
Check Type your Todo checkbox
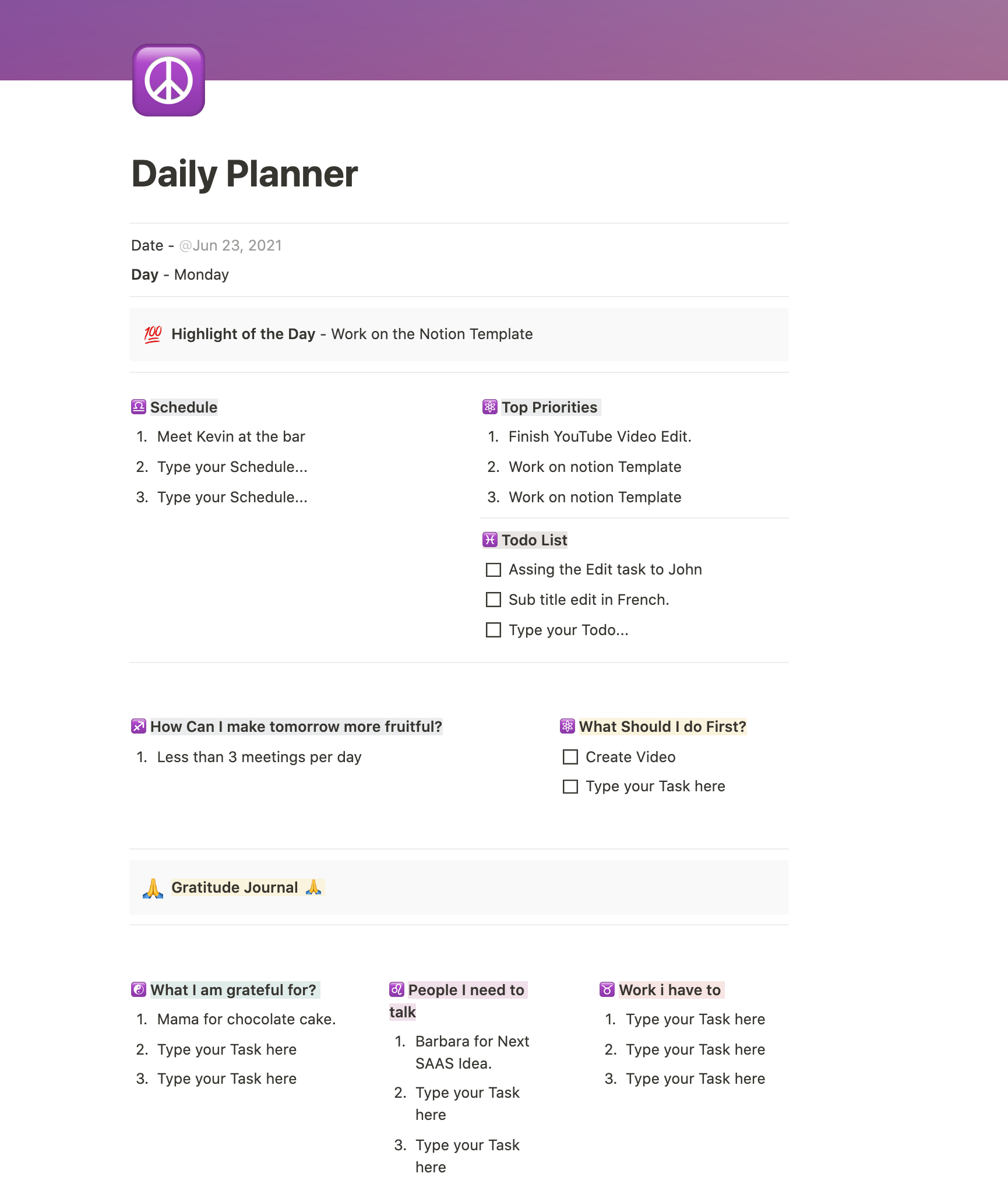(x=493, y=630)
